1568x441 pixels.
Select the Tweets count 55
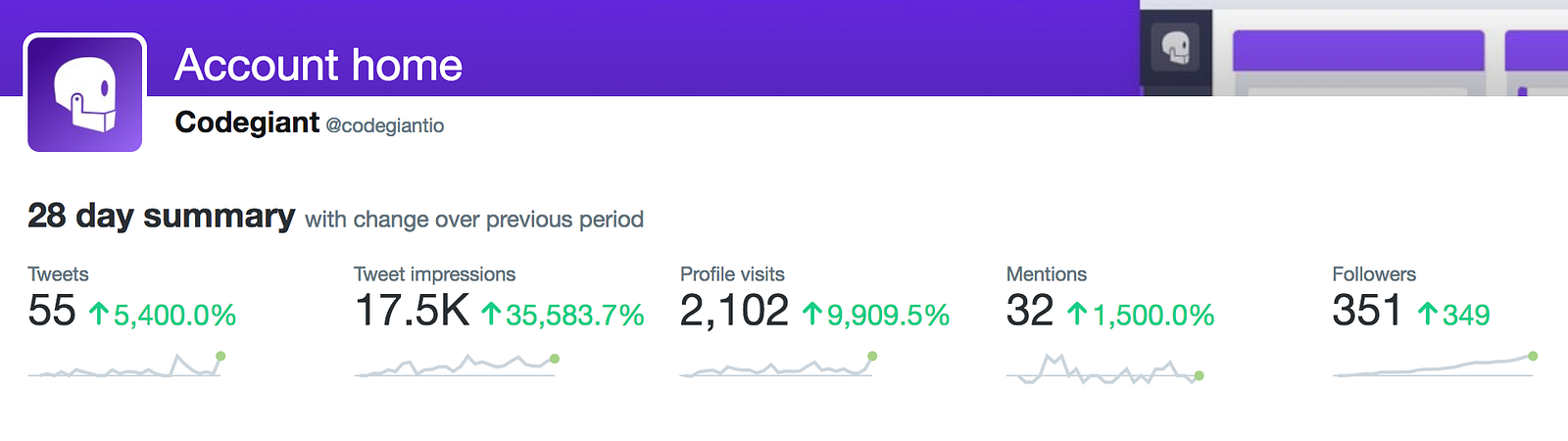52,311
